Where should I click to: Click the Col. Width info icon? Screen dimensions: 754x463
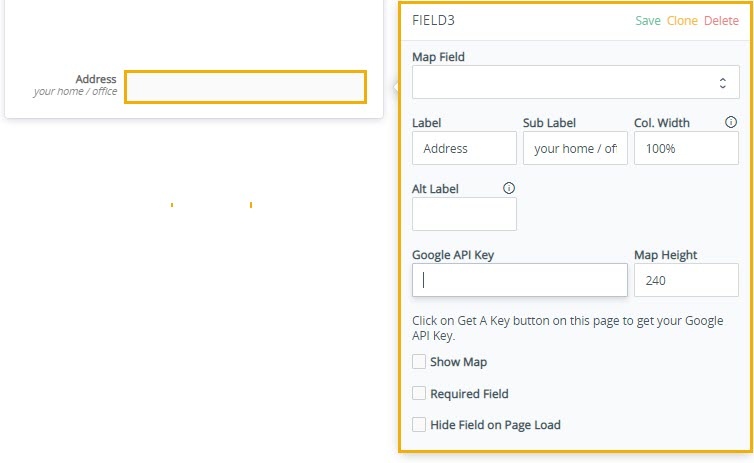point(730,122)
